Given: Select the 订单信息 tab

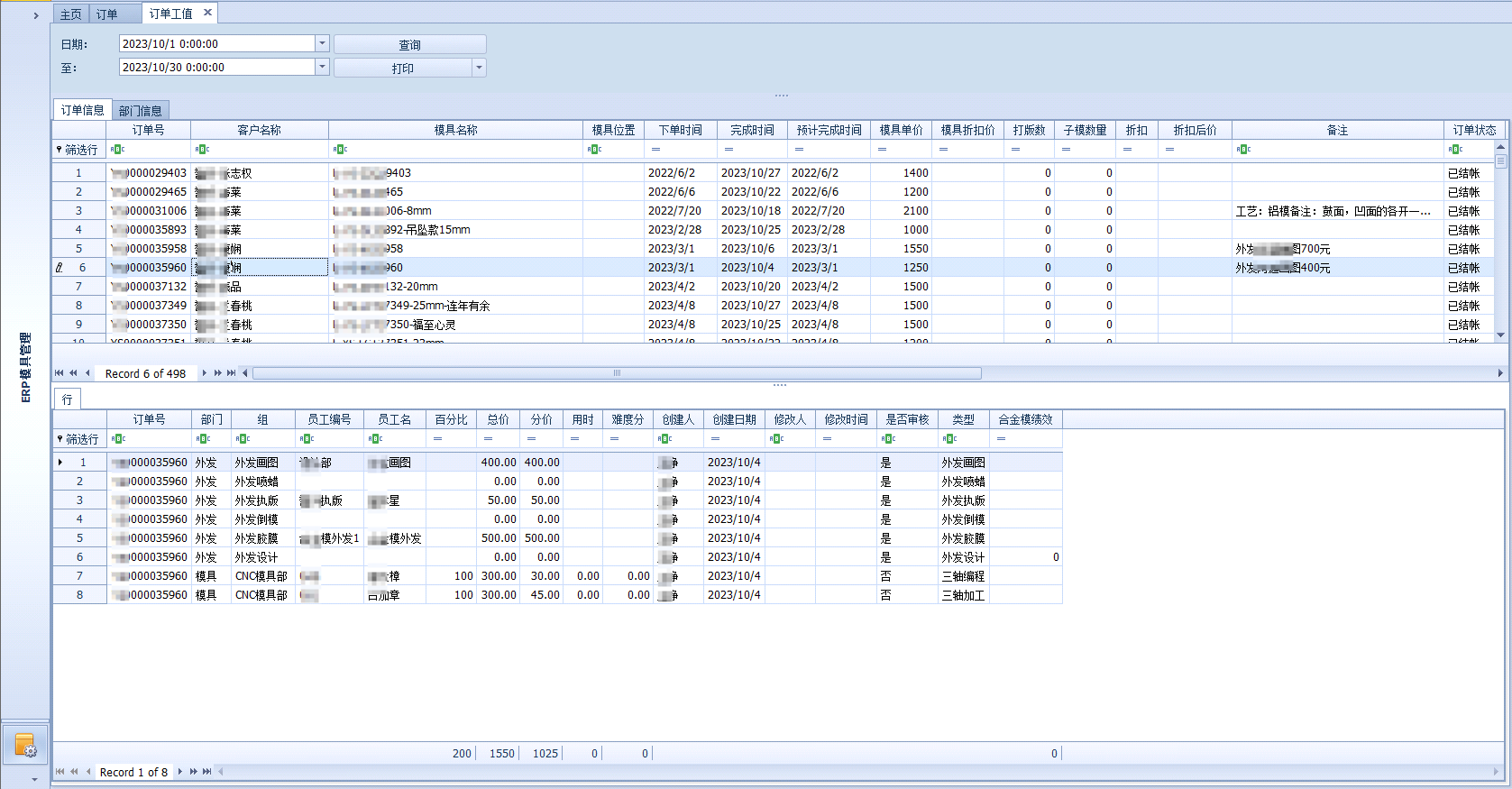Looking at the screenshot, I should 82,110.
